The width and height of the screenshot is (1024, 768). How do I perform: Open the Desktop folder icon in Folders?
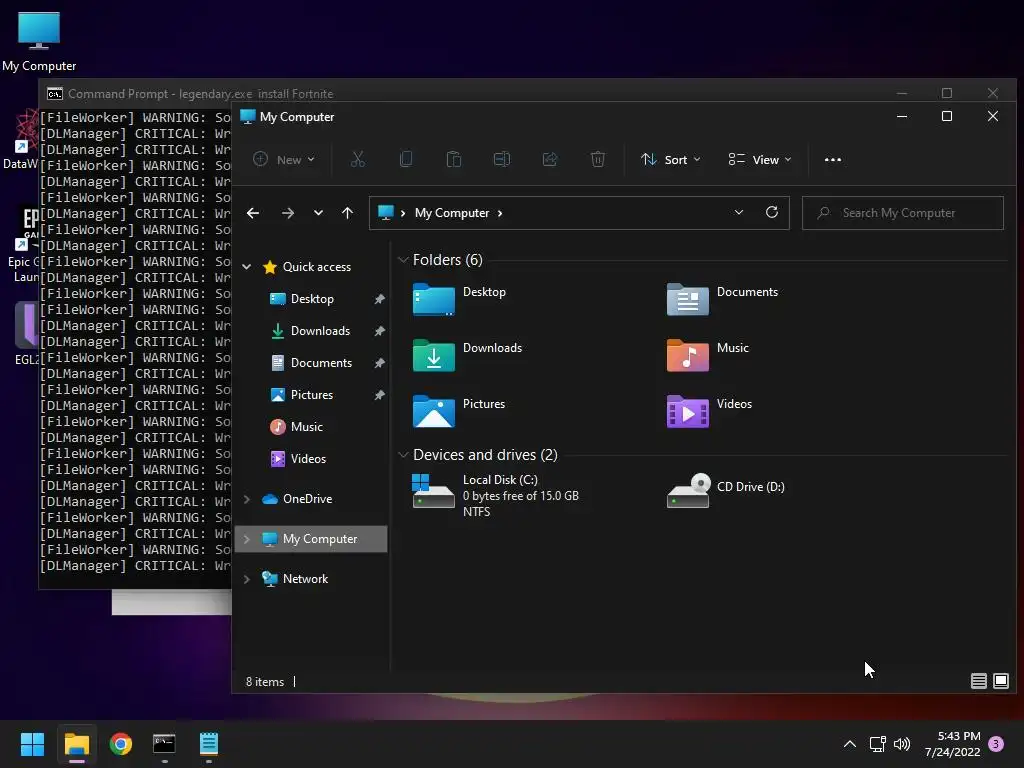[x=434, y=300]
